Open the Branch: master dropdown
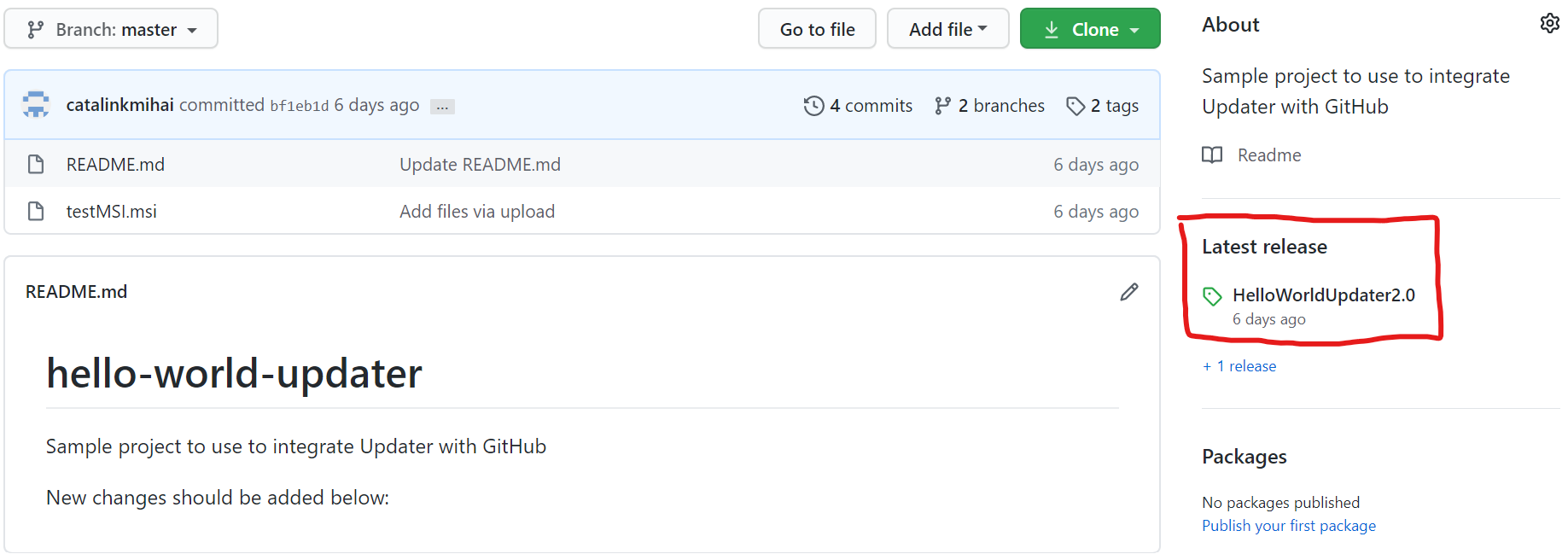The width and height of the screenshot is (1568, 554). pyautogui.click(x=111, y=29)
